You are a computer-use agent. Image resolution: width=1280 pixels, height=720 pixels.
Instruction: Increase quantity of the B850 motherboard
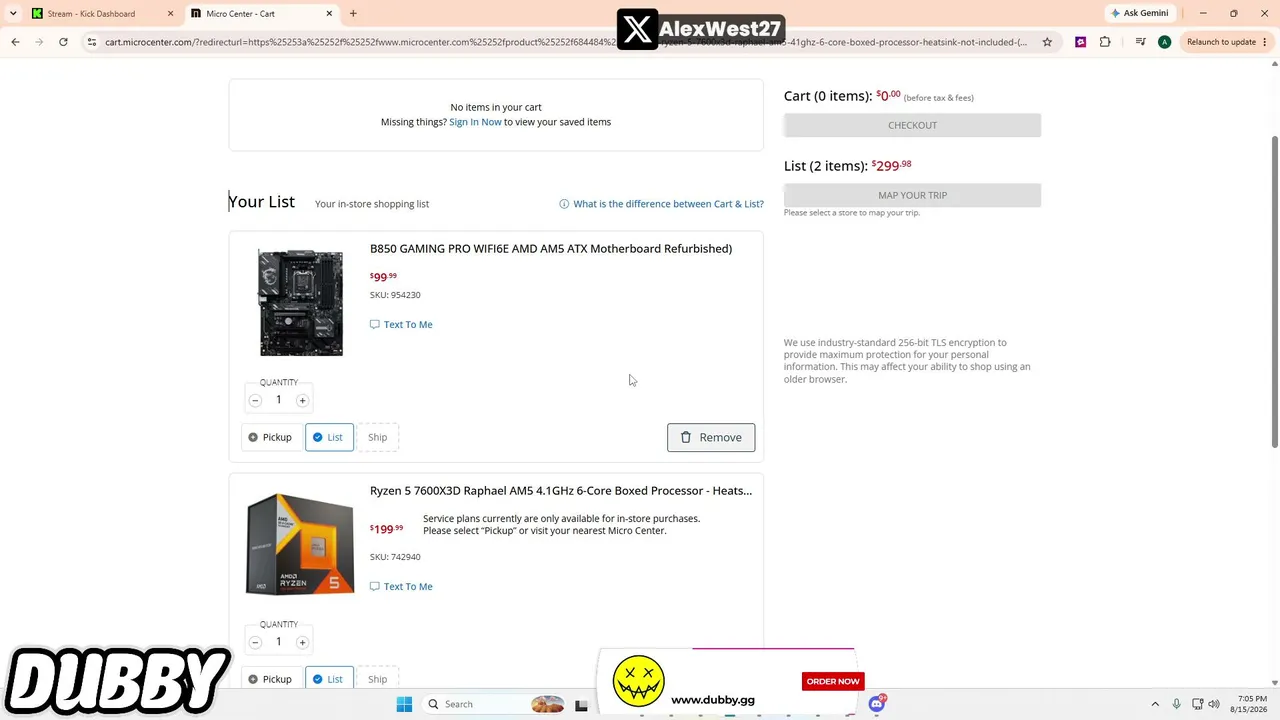[302, 400]
